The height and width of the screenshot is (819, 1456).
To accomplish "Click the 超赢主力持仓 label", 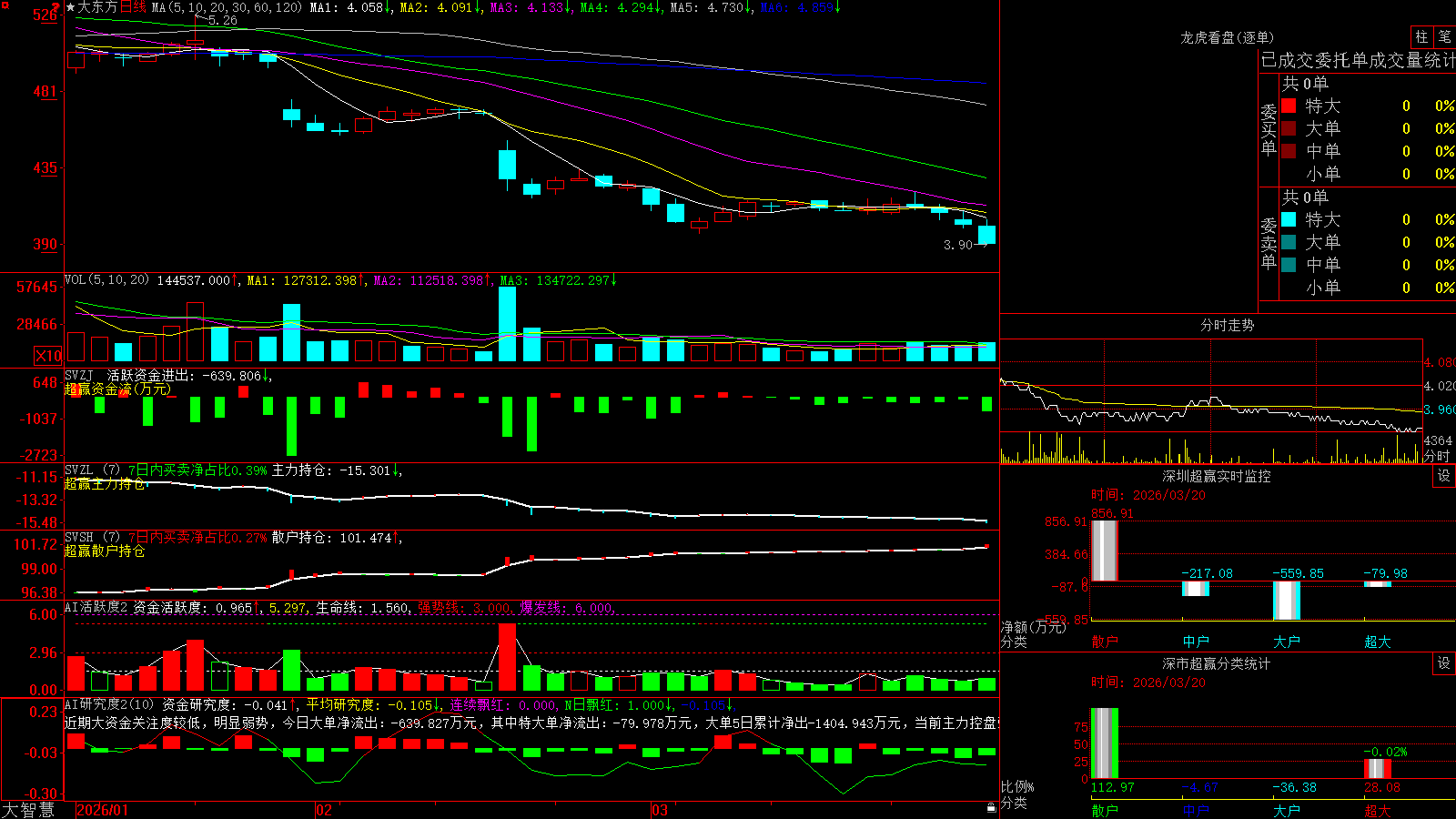I will point(105,484).
